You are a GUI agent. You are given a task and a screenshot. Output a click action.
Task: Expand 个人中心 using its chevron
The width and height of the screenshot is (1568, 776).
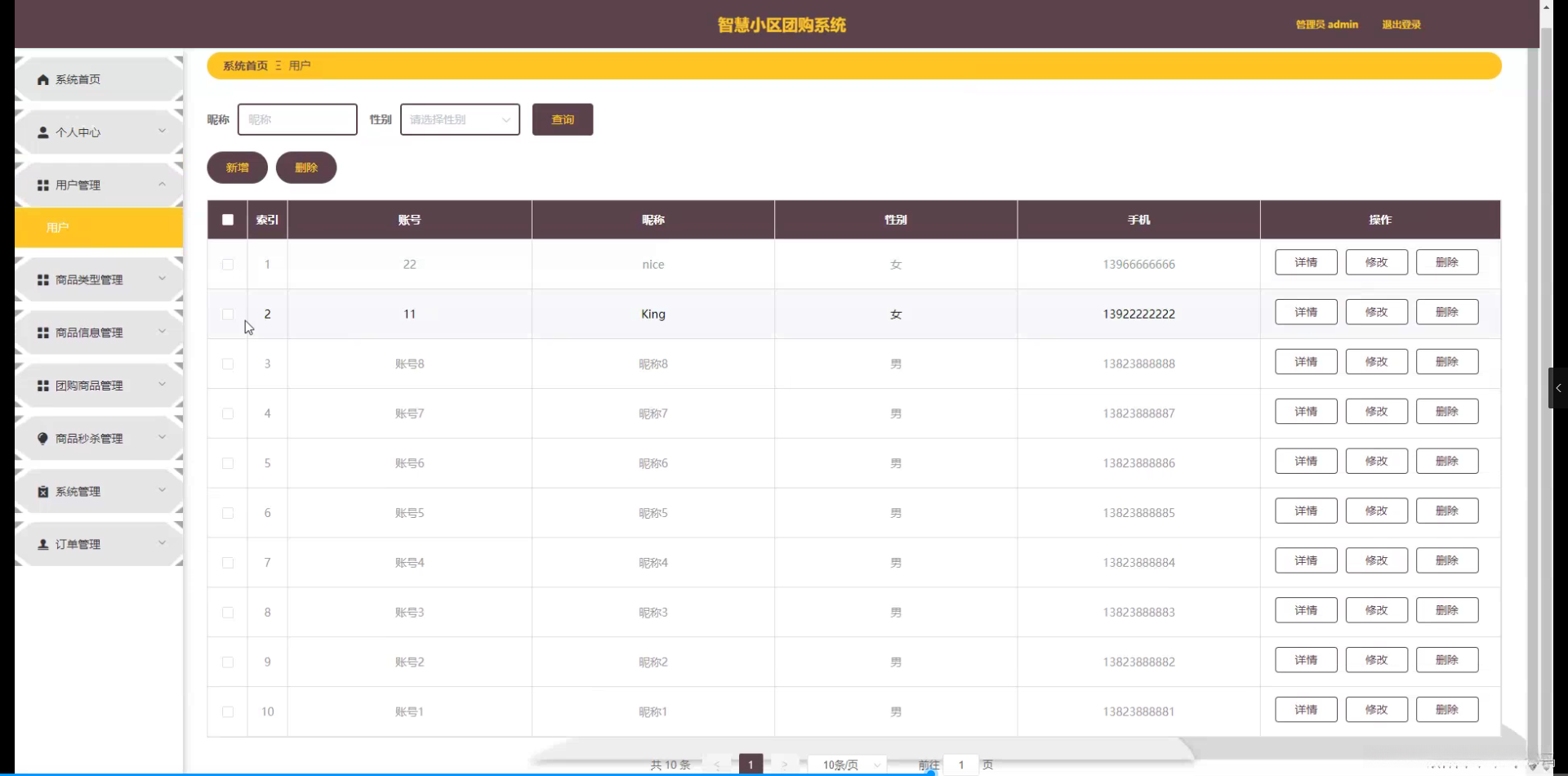[x=162, y=131]
